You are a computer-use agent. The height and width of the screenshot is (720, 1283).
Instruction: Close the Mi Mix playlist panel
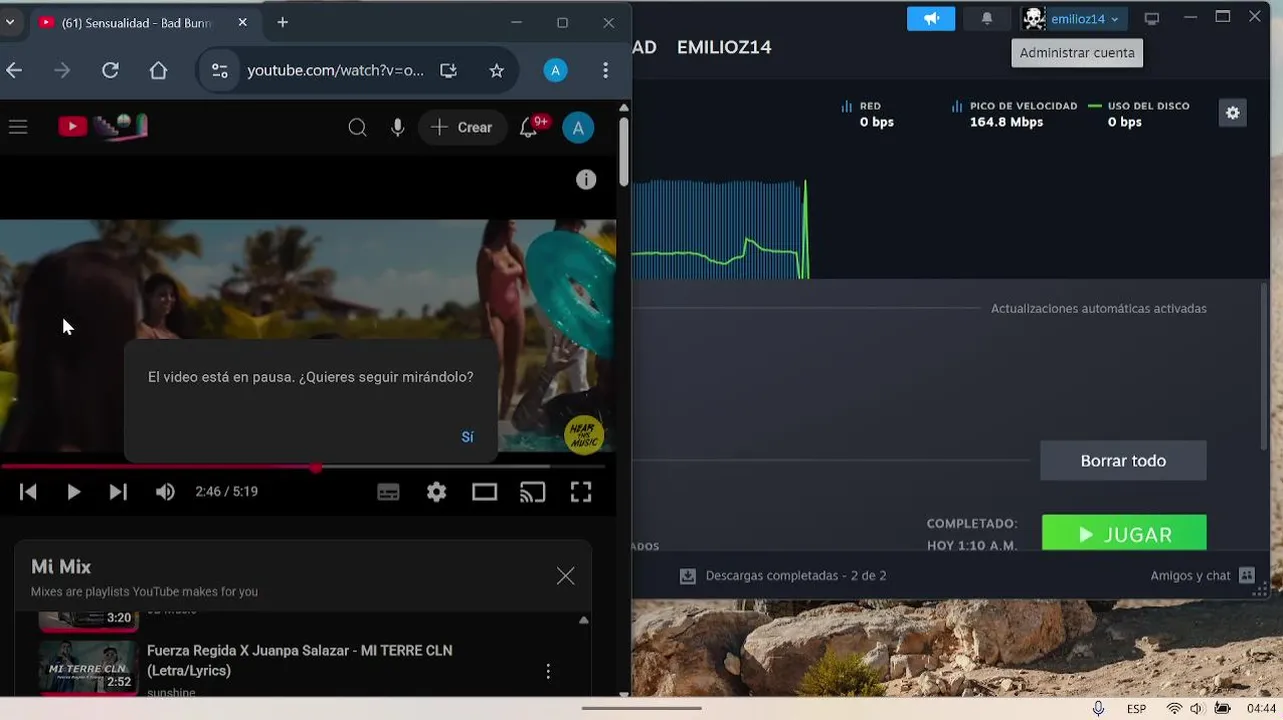pyautogui.click(x=565, y=576)
